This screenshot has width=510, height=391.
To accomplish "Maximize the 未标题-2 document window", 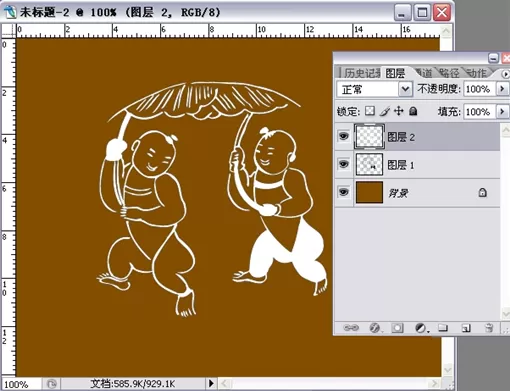I will 422,13.
